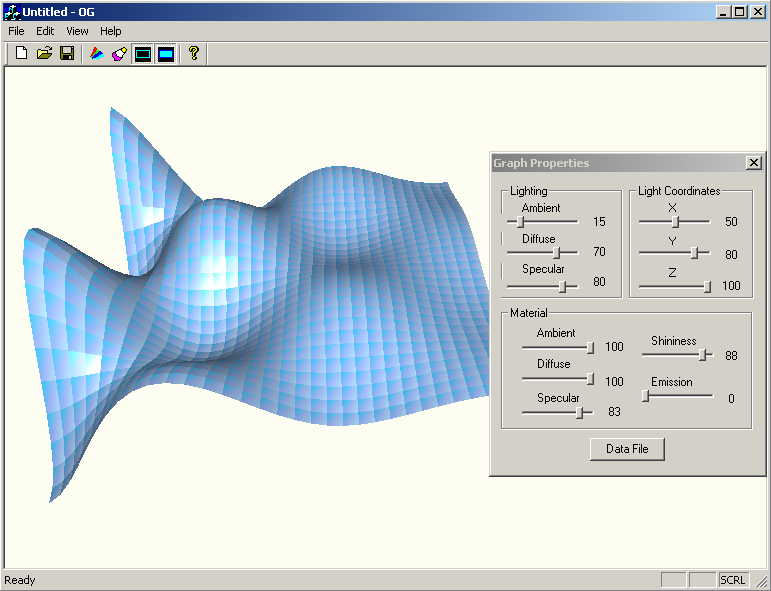Open the Edit menu
Screen dimensions: 771x591
(46, 31)
